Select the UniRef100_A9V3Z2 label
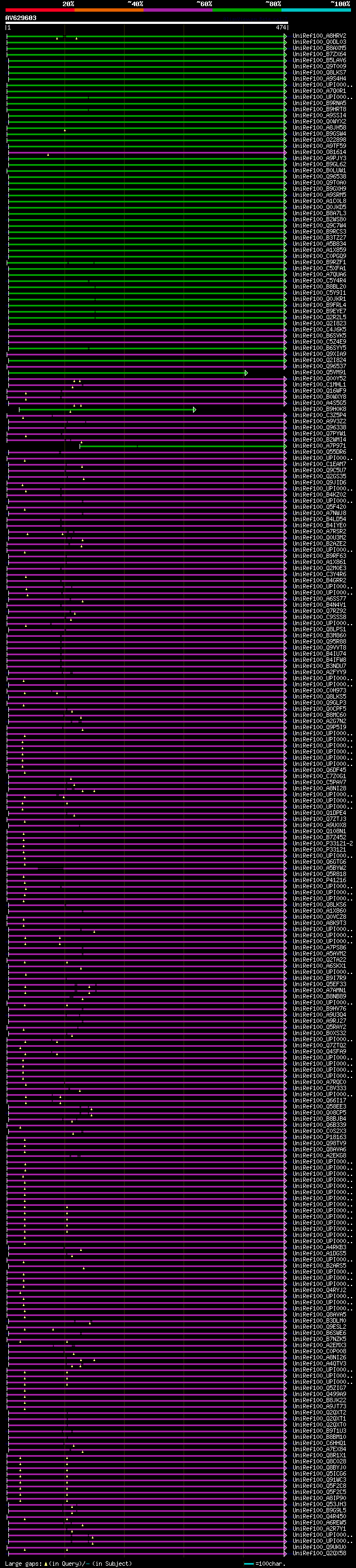 (x=319, y=421)
